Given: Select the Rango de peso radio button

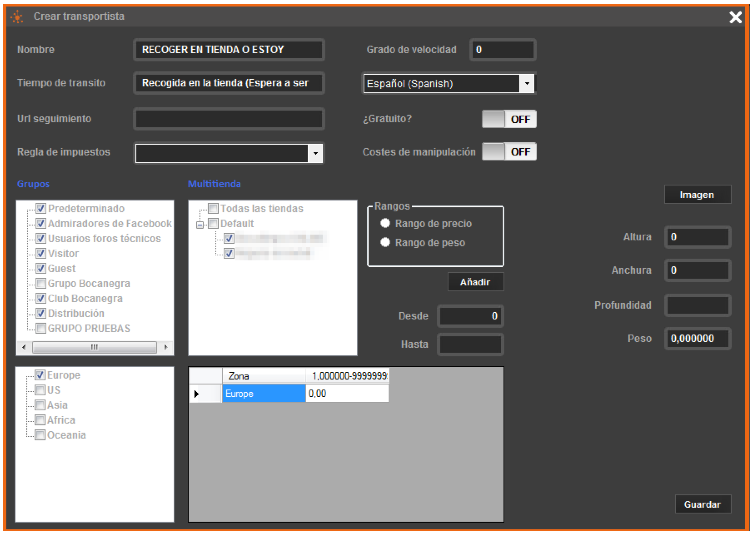Looking at the screenshot, I should 385,242.
